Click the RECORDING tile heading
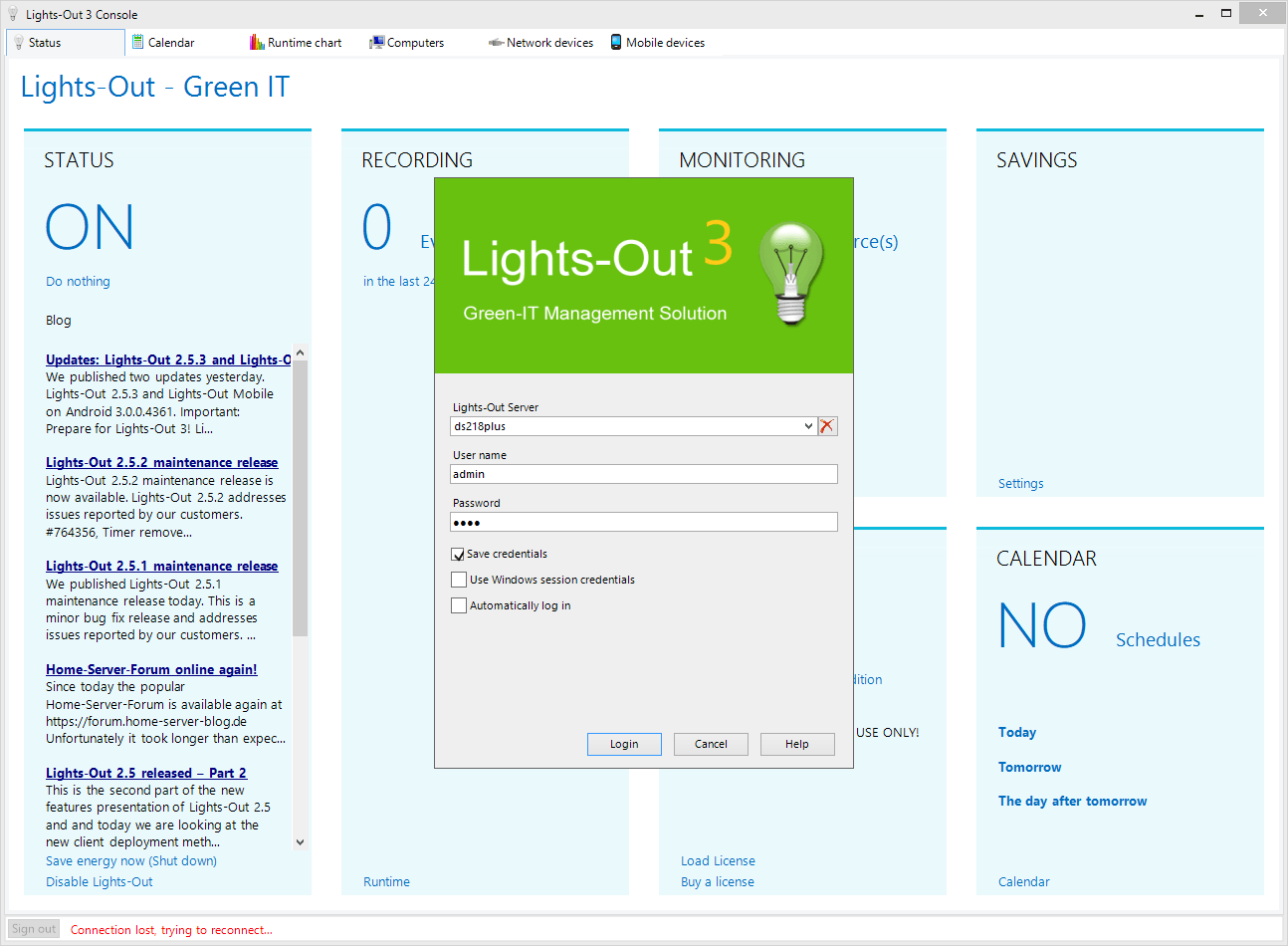This screenshot has height=946, width=1288. [417, 160]
